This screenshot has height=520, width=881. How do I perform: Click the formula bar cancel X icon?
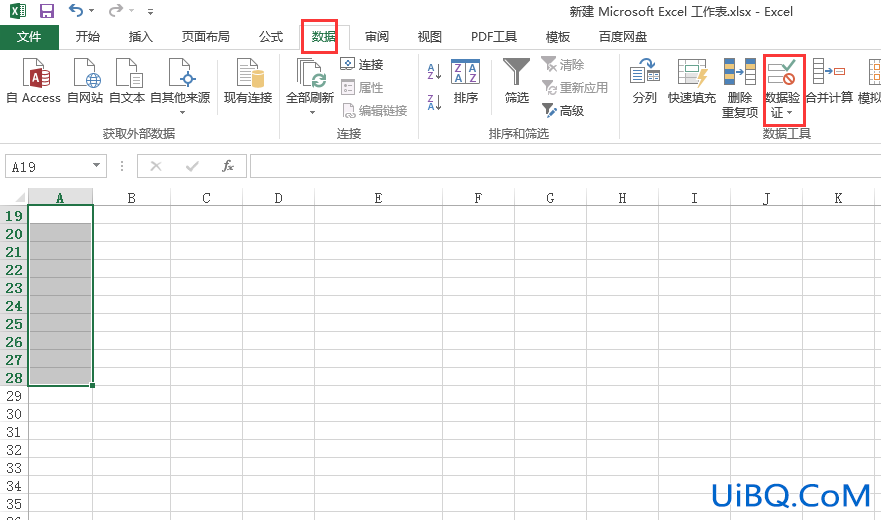(156, 166)
